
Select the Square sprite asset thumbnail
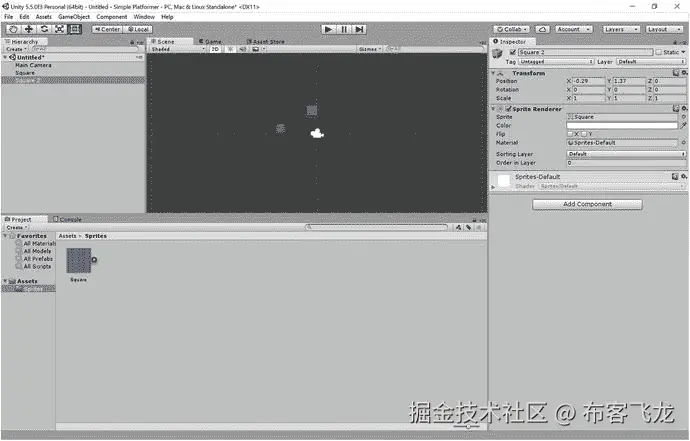[x=79, y=260]
